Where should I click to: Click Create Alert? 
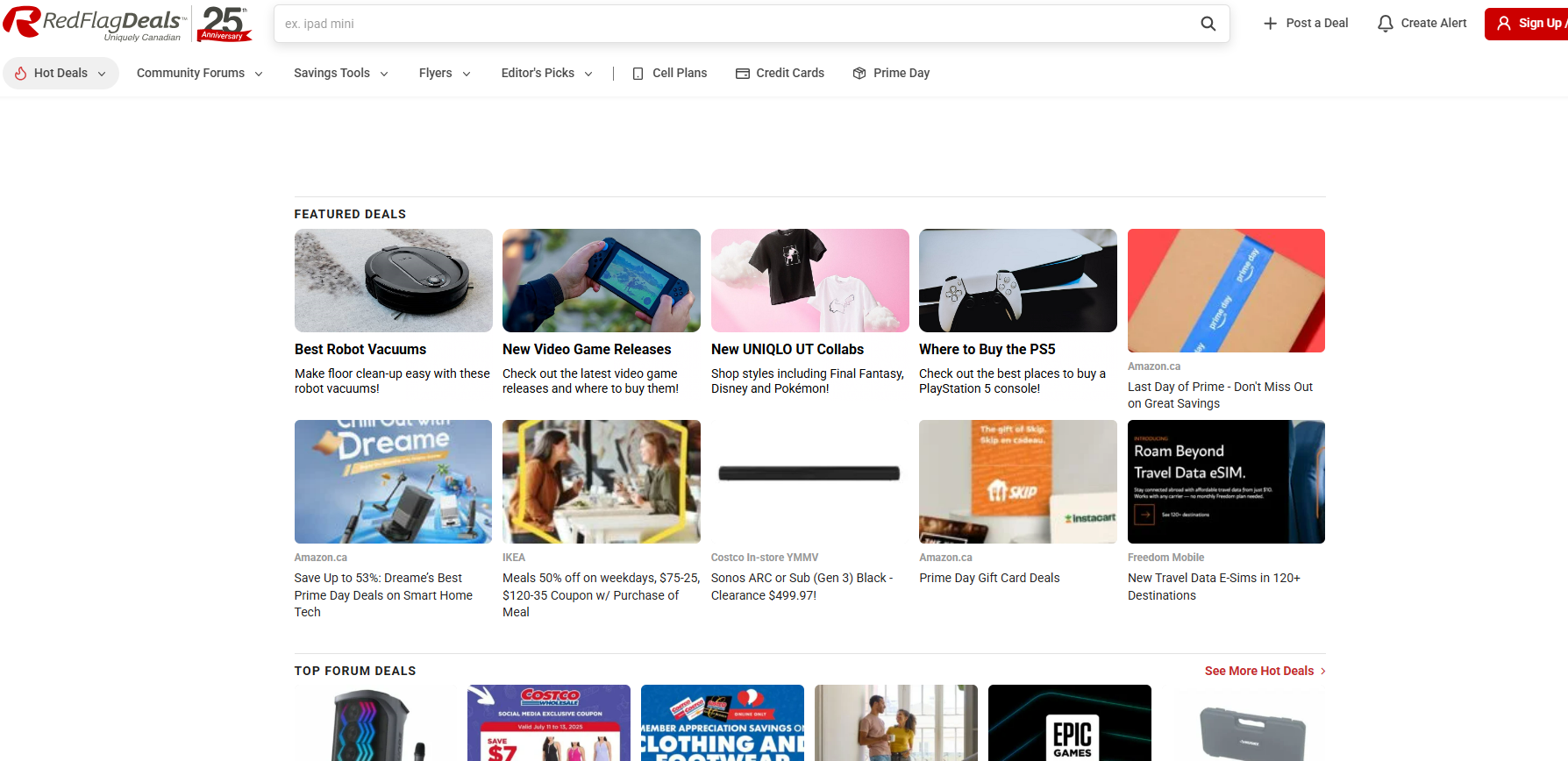pos(1422,24)
